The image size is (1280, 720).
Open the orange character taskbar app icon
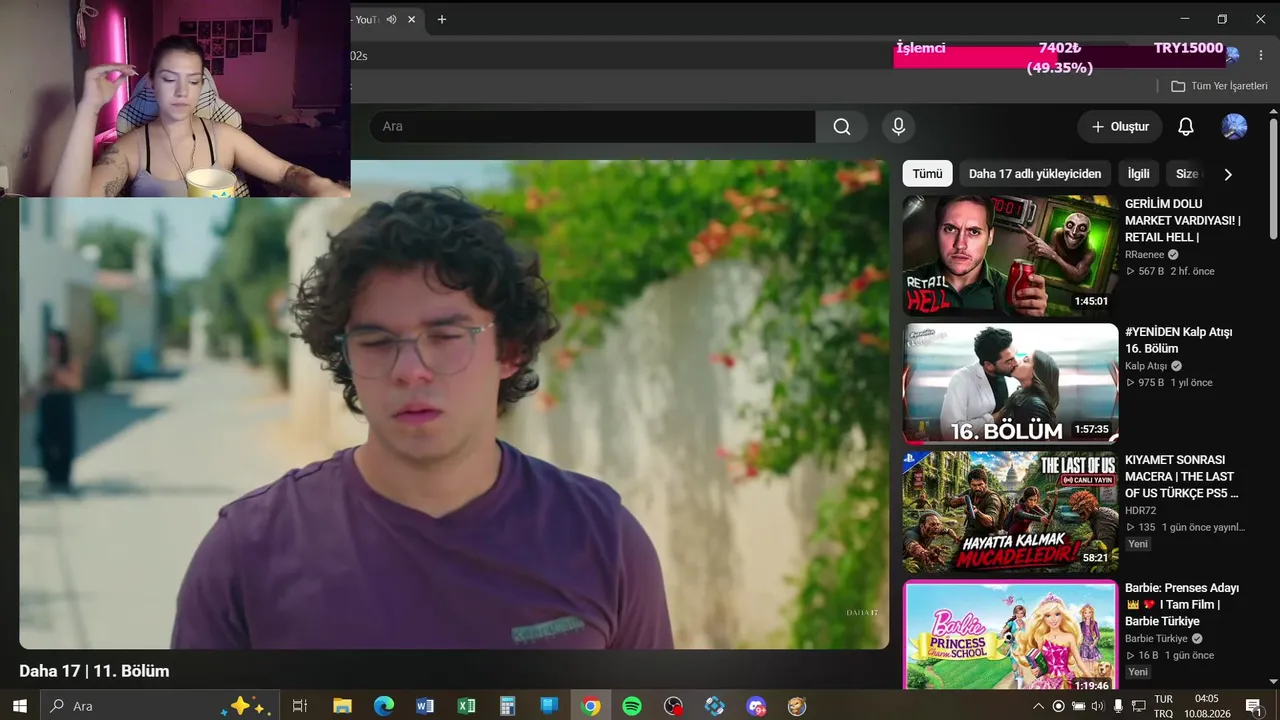pyautogui.click(x=797, y=706)
